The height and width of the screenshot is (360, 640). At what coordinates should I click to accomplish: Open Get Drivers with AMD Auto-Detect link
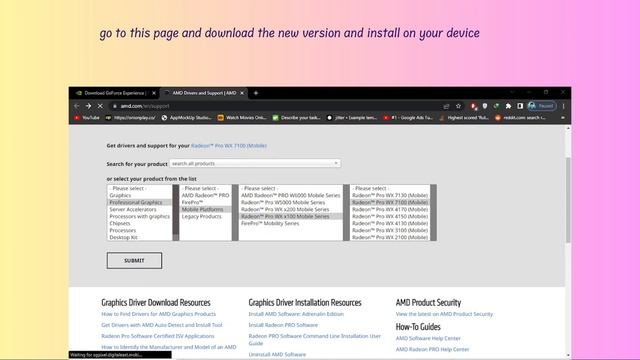tap(162, 325)
